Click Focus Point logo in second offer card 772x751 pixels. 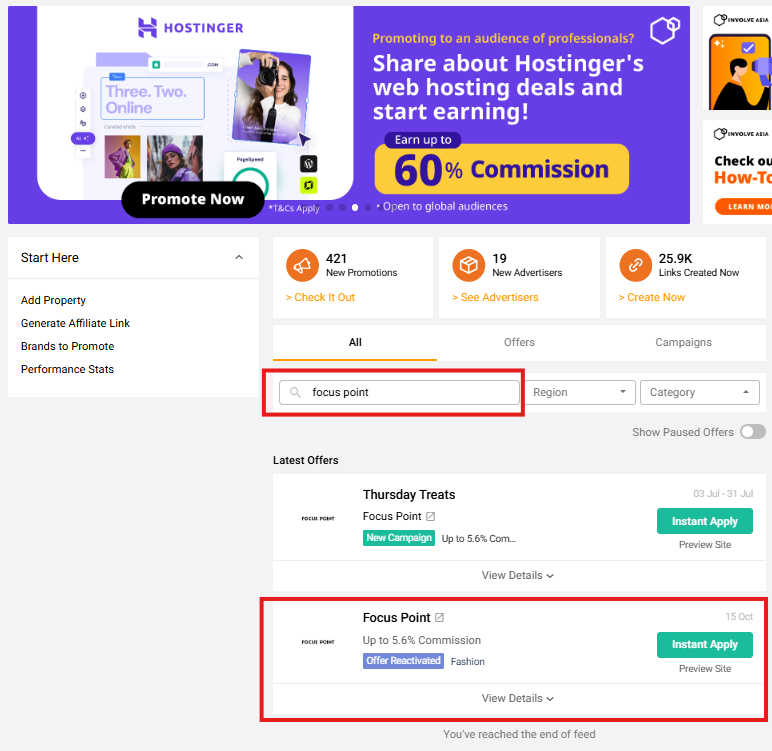(318, 642)
